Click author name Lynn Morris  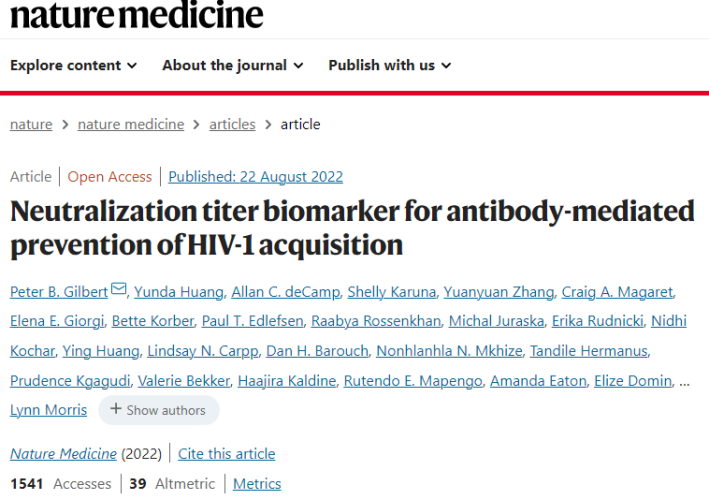coord(48,410)
